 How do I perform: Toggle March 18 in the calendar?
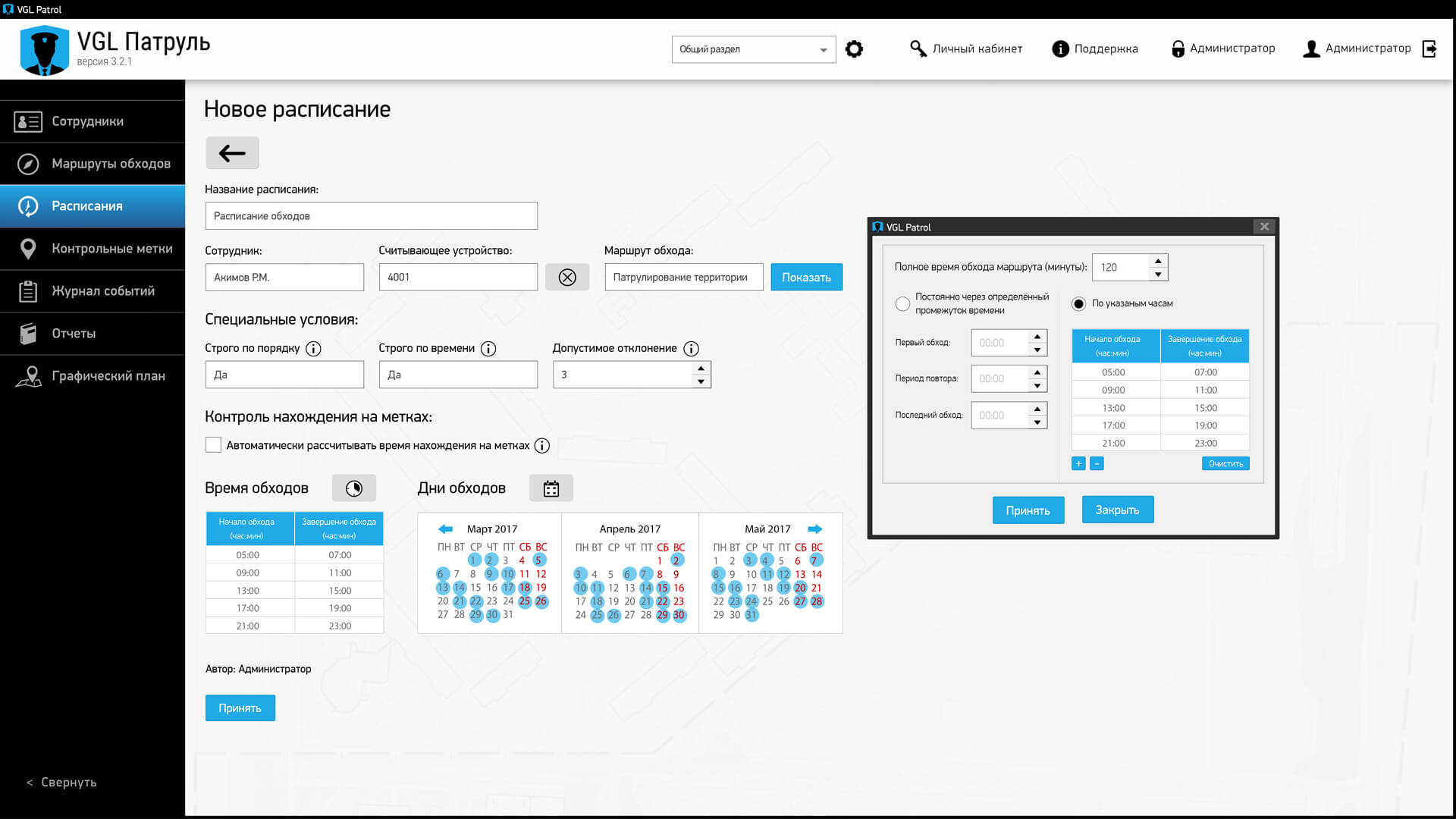(525, 588)
